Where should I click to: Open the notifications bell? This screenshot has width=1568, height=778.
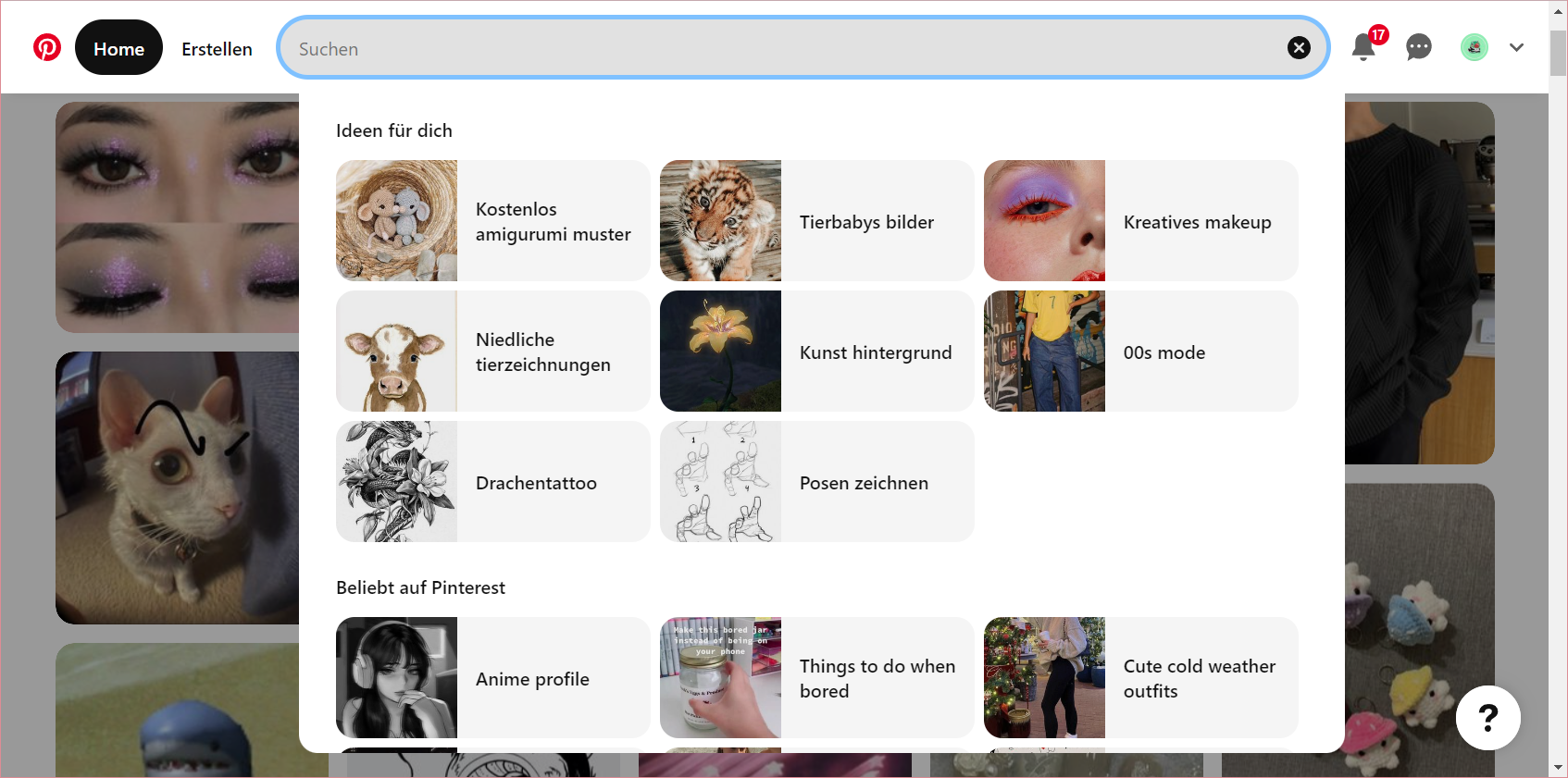tap(1363, 47)
